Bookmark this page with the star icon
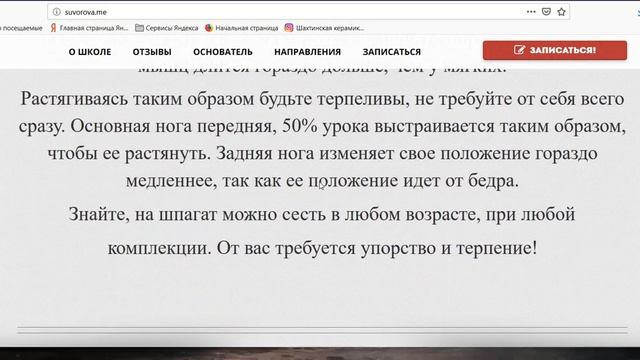This screenshot has width=640, height=360. click(x=561, y=11)
